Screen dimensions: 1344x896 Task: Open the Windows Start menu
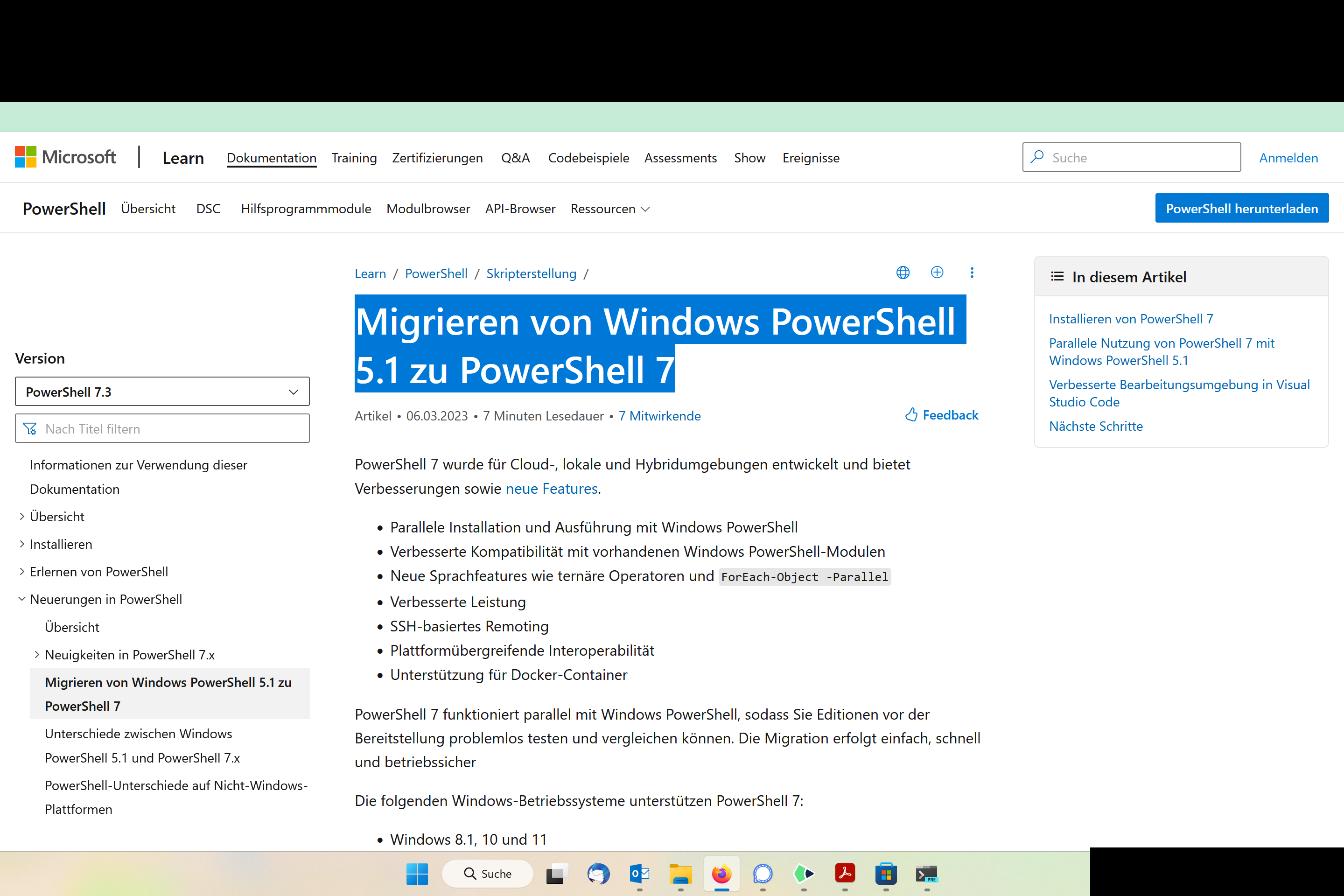coord(417,874)
